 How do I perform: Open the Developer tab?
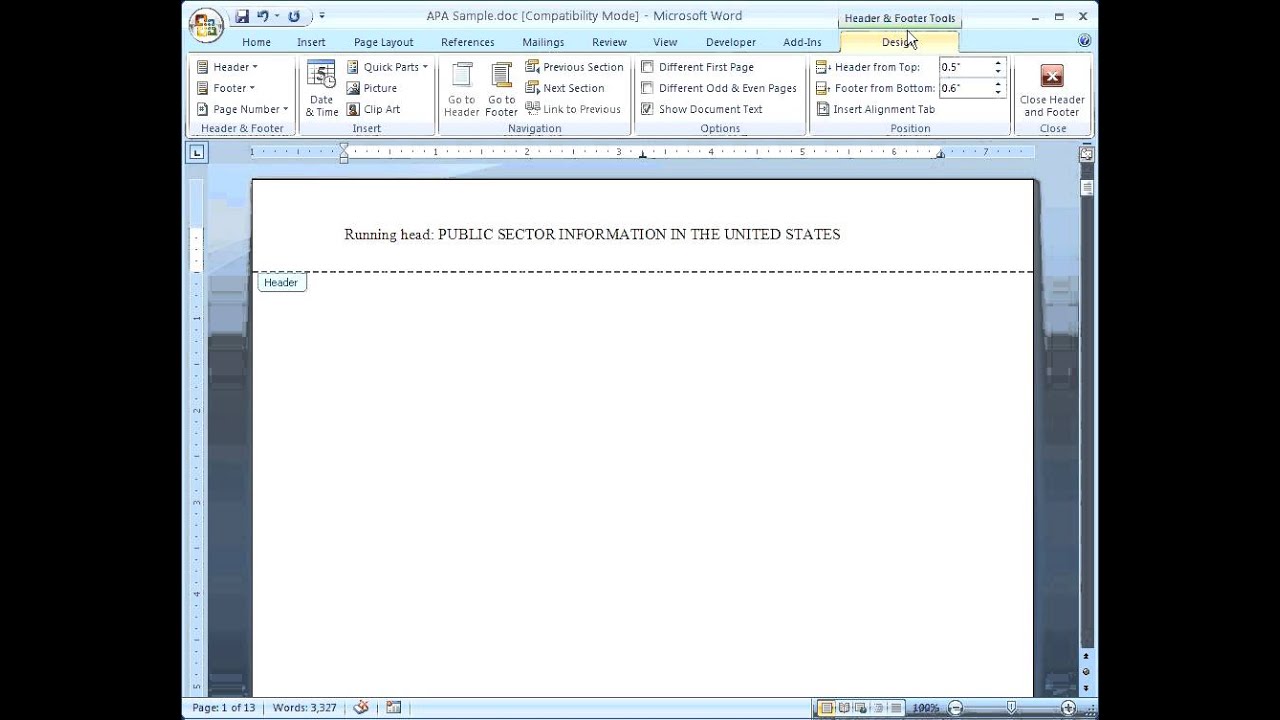[x=731, y=42]
